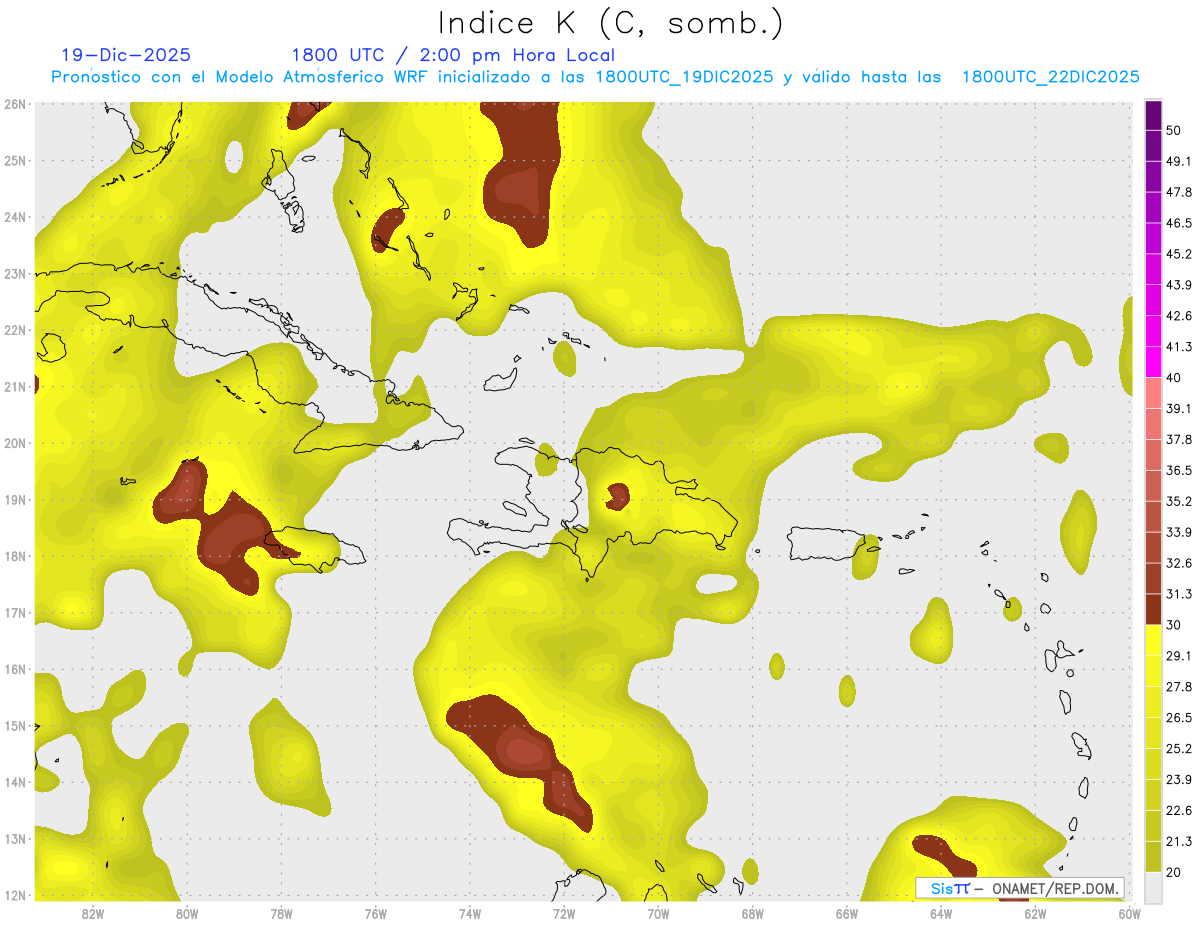
Task: Click the 14N latitude axis label
Action: (14, 782)
